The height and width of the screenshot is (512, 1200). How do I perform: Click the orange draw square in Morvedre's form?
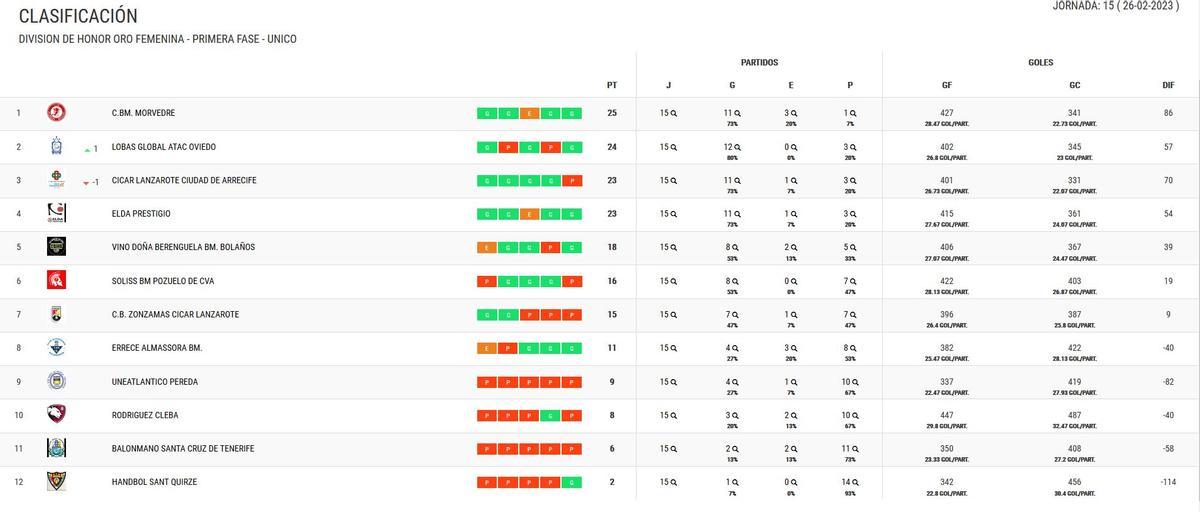pyautogui.click(x=529, y=114)
